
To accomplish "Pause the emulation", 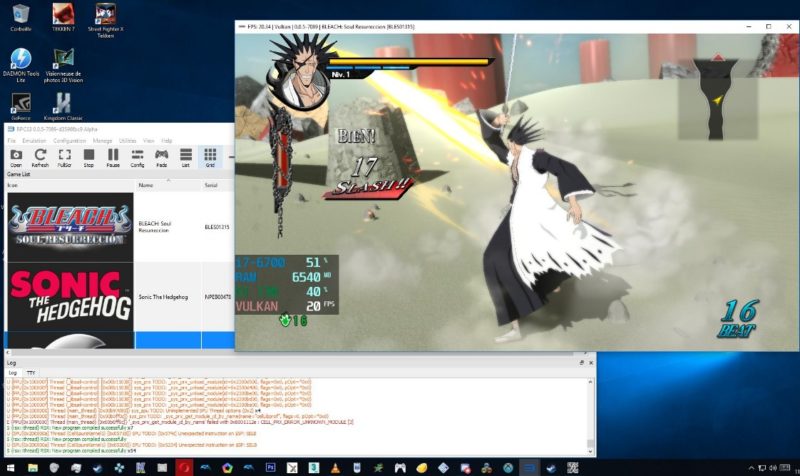I will (x=113, y=158).
